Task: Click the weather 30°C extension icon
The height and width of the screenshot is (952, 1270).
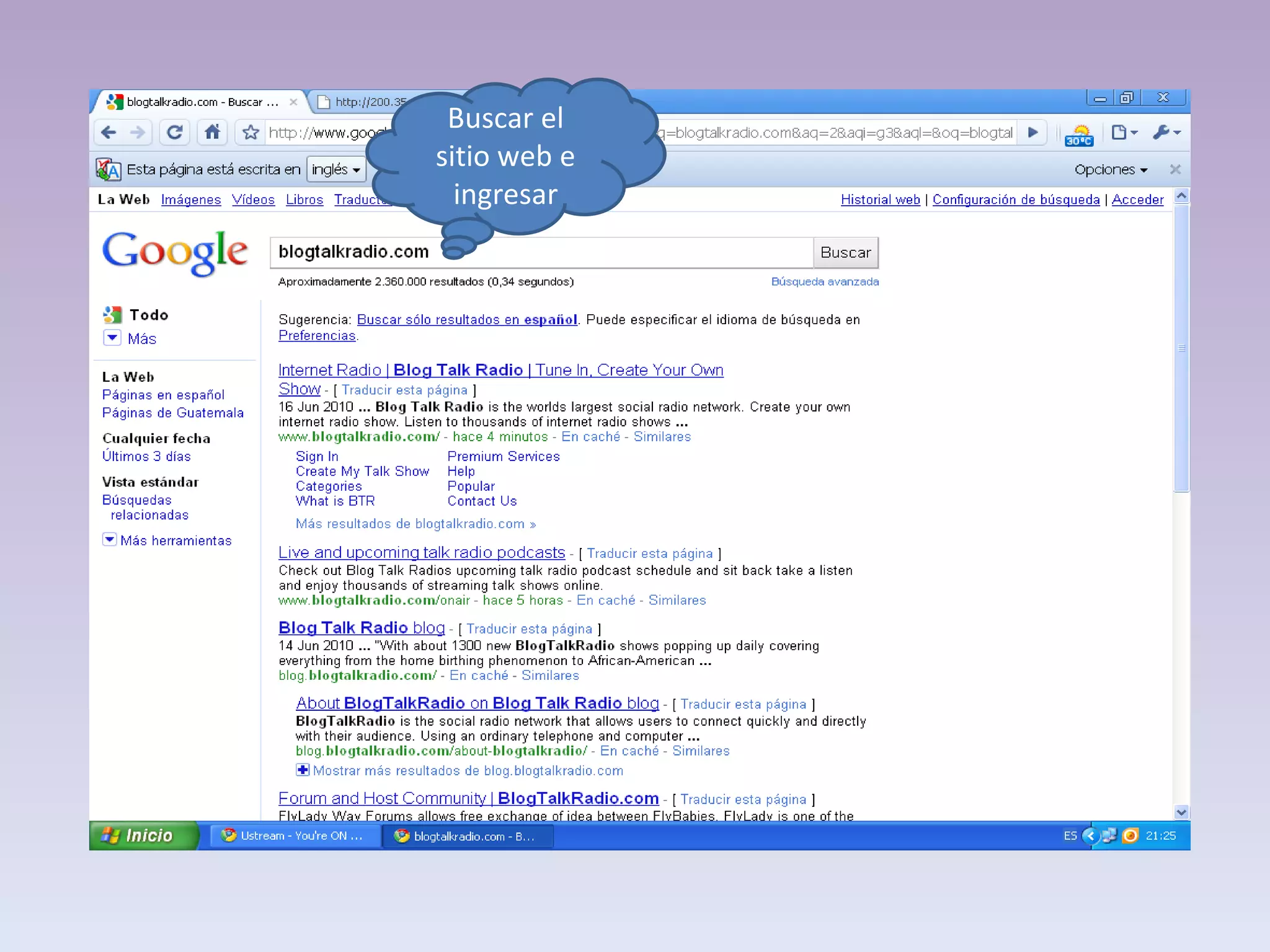Action: (x=1079, y=134)
